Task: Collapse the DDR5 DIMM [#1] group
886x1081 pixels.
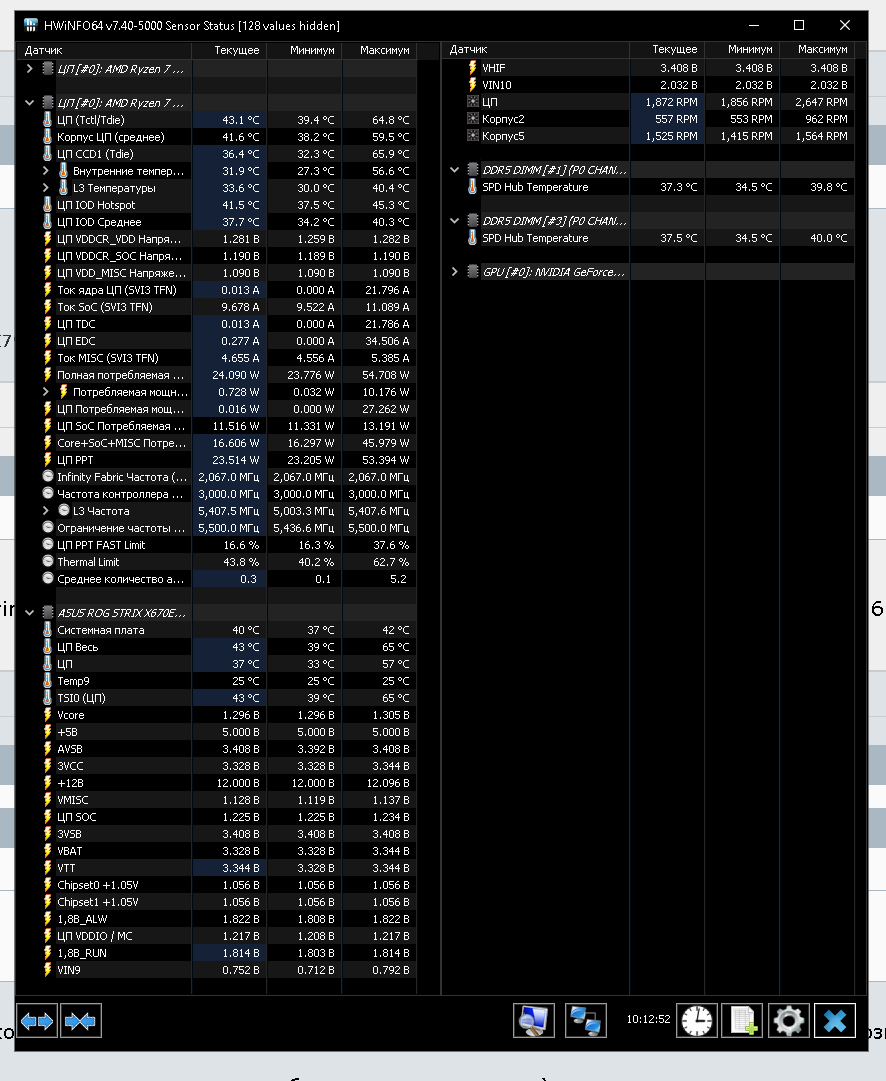Action: (x=454, y=170)
